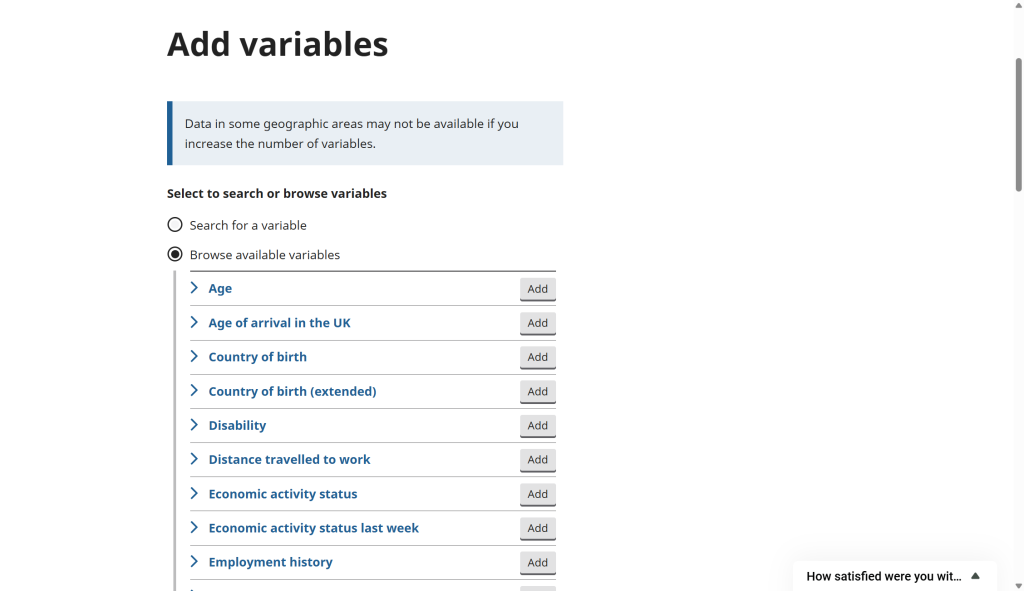Expand Economic activity status last week

click(x=313, y=528)
